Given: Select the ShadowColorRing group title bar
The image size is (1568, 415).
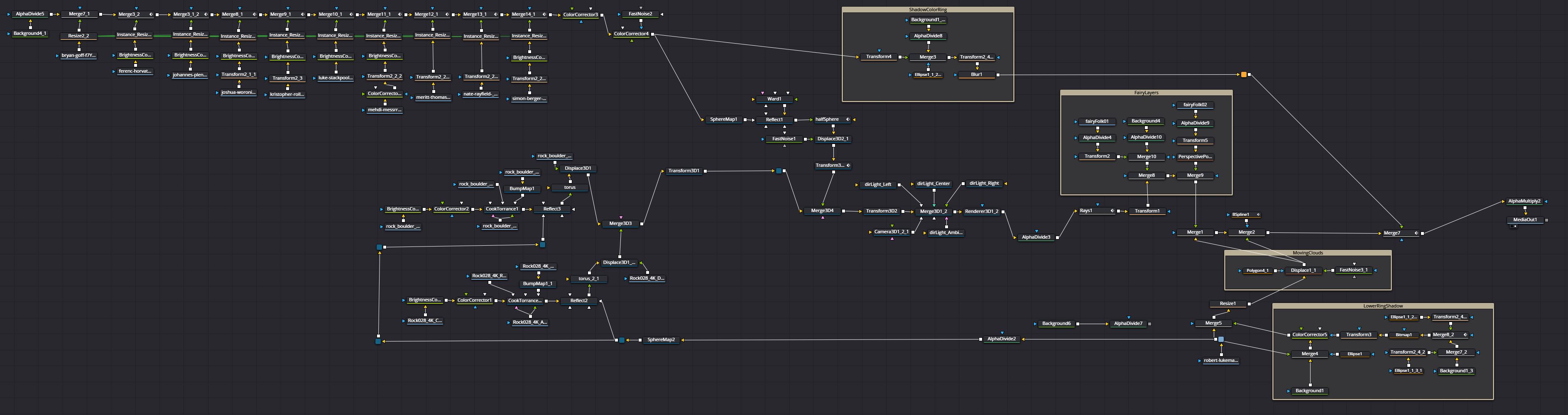Looking at the screenshot, I should coord(928,10).
